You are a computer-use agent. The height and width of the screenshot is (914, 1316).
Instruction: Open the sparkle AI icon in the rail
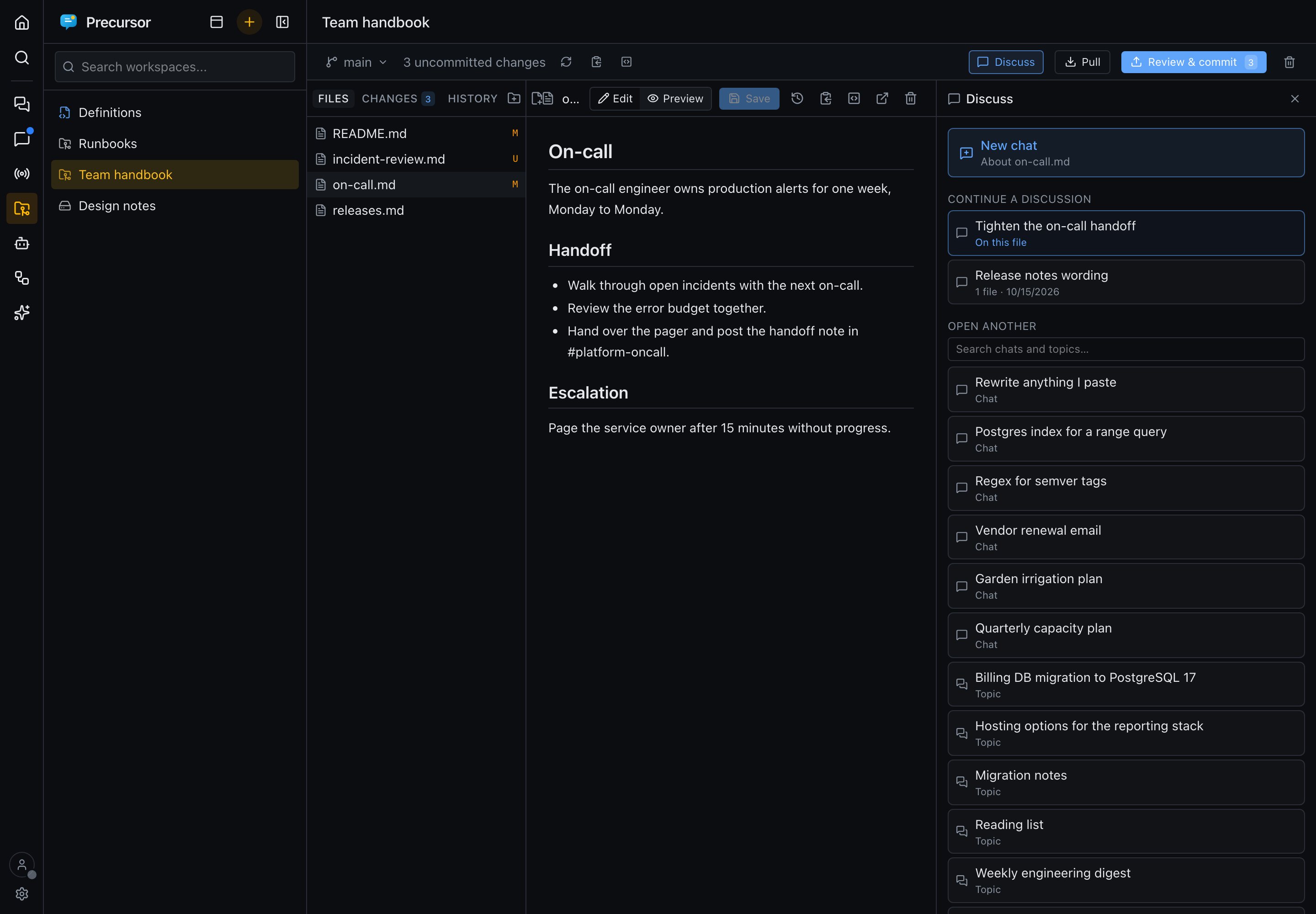[22, 313]
